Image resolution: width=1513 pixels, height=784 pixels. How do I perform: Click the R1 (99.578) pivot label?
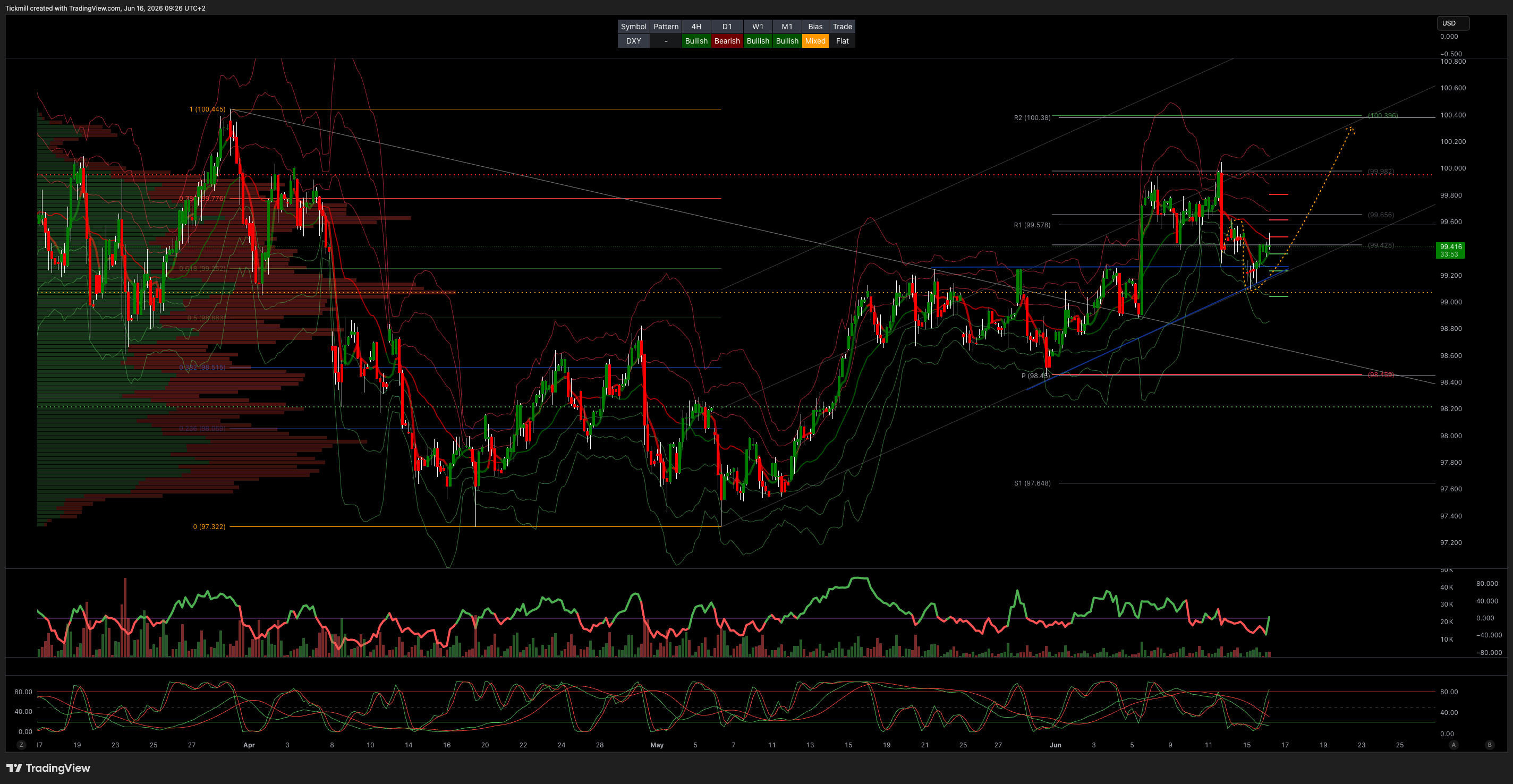point(1032,225)
